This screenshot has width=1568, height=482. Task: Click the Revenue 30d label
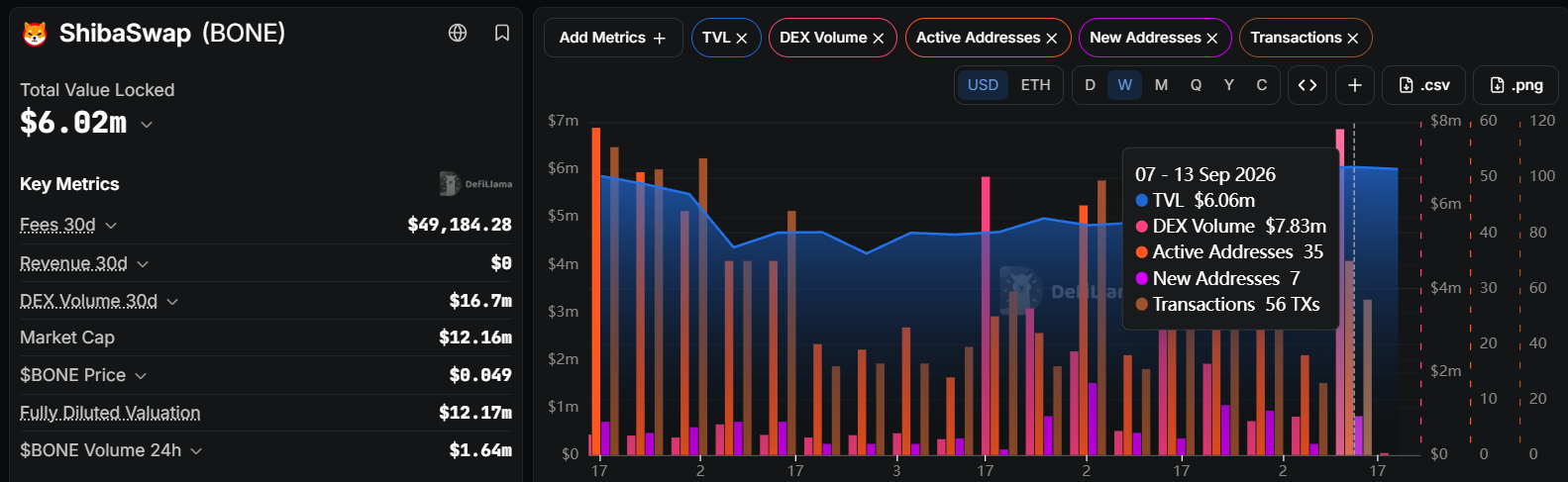(73, 262)
